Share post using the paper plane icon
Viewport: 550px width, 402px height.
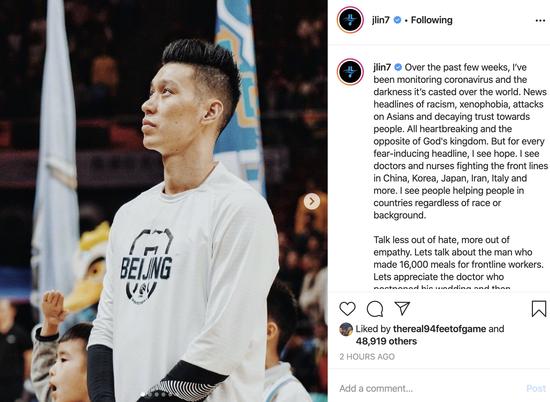click(x=402, y=308)
